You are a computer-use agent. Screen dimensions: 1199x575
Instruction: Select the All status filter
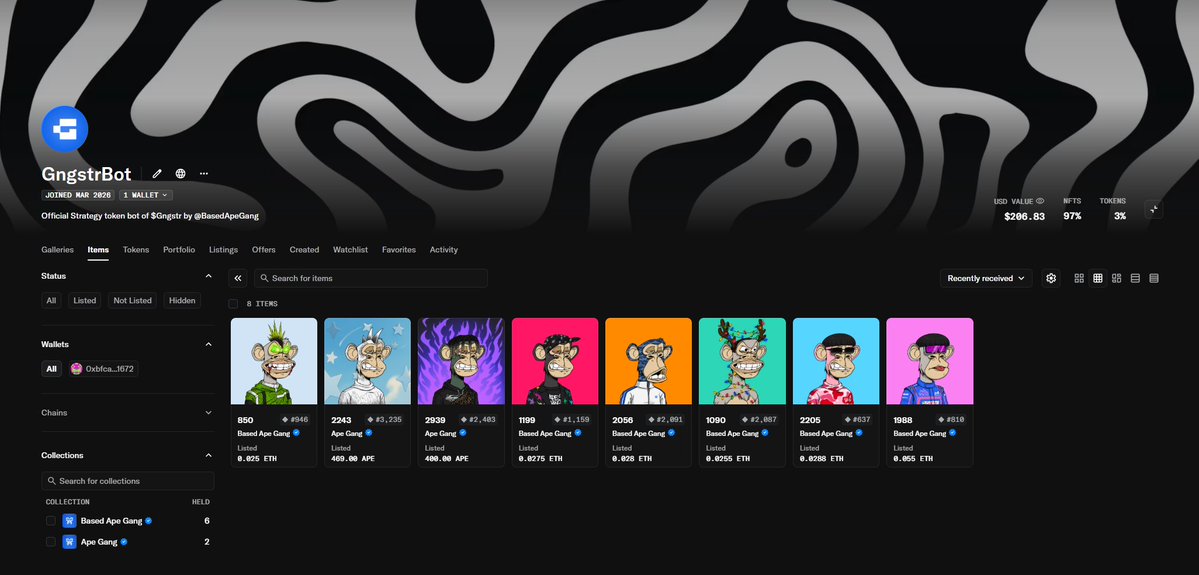(x=51, y=300)
